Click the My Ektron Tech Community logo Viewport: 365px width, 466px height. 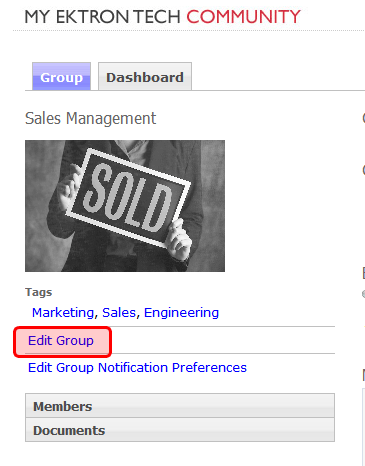[163, 16]
